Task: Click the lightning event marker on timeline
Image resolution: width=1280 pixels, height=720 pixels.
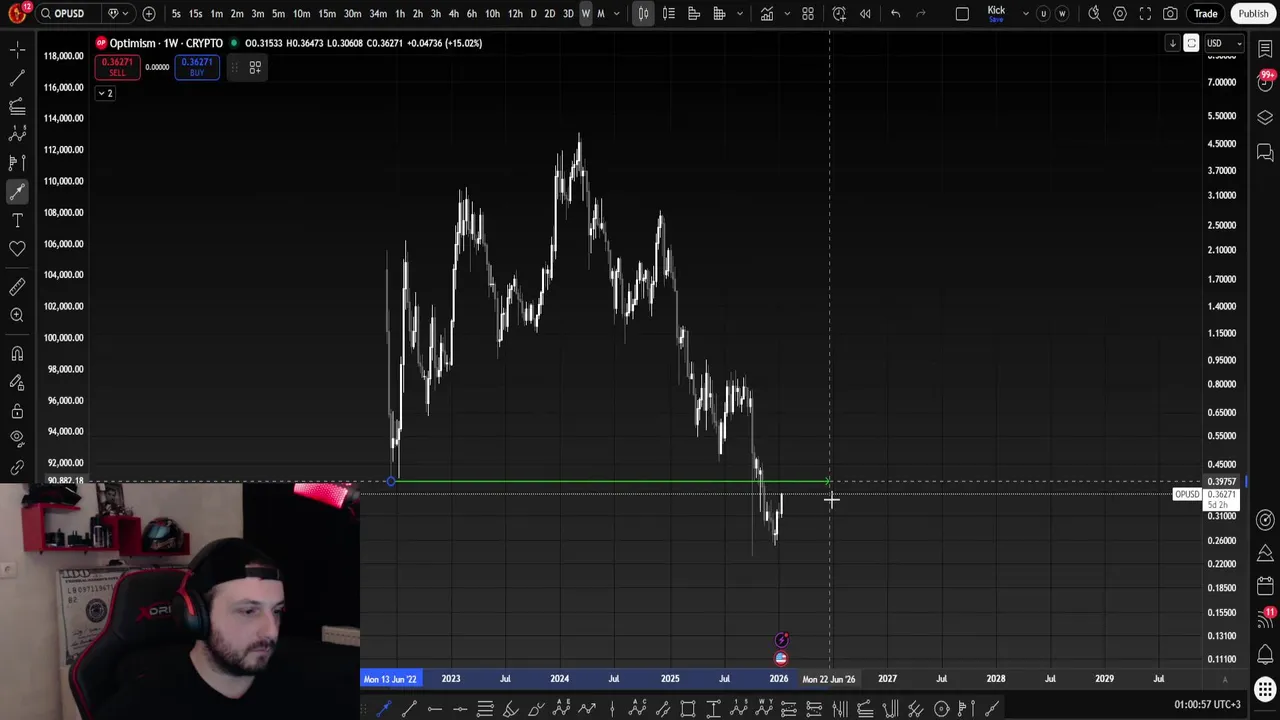Action: 782,640
